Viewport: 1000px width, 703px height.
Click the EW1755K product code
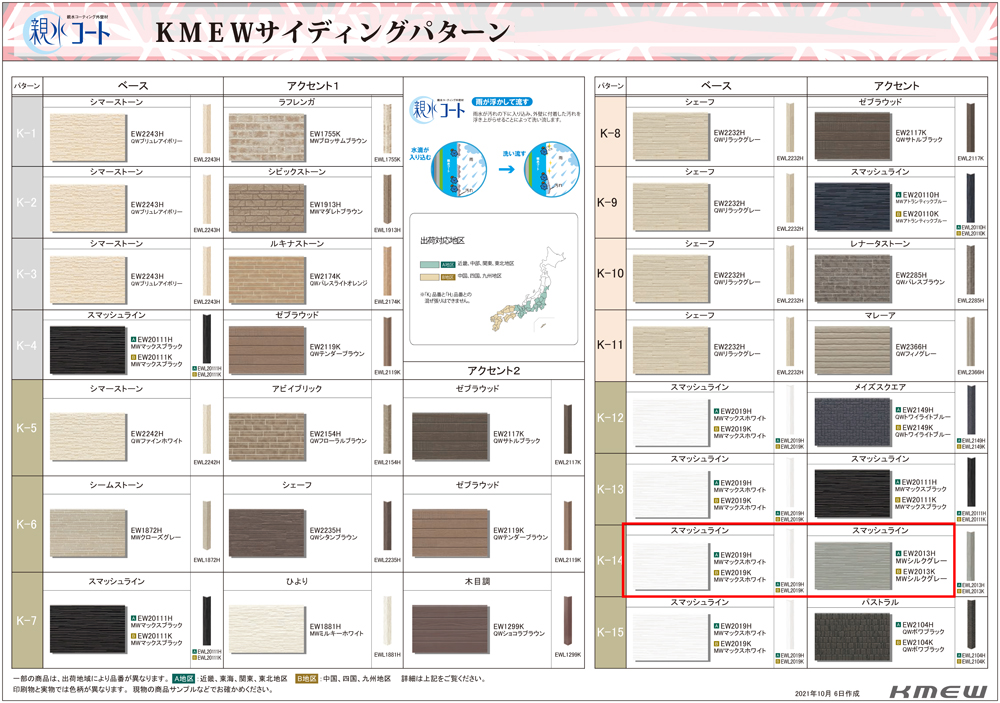point(325,134)
